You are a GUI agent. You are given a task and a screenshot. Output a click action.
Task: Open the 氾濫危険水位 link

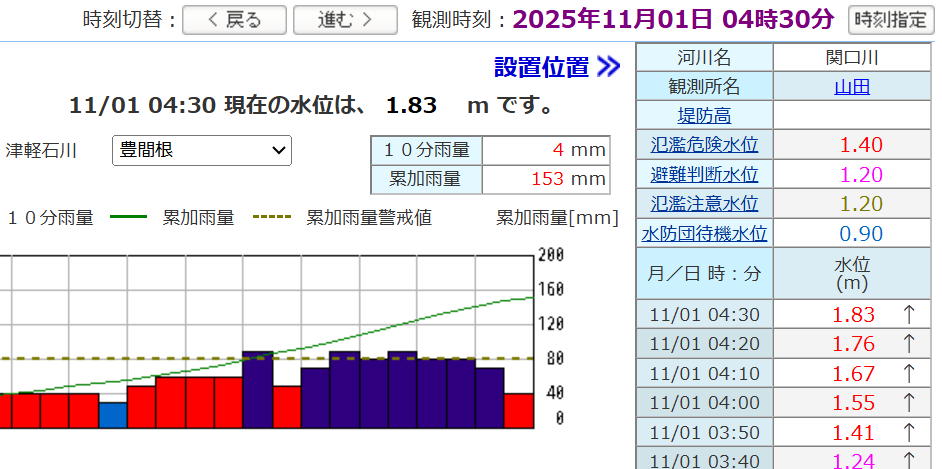click(704, 145)
